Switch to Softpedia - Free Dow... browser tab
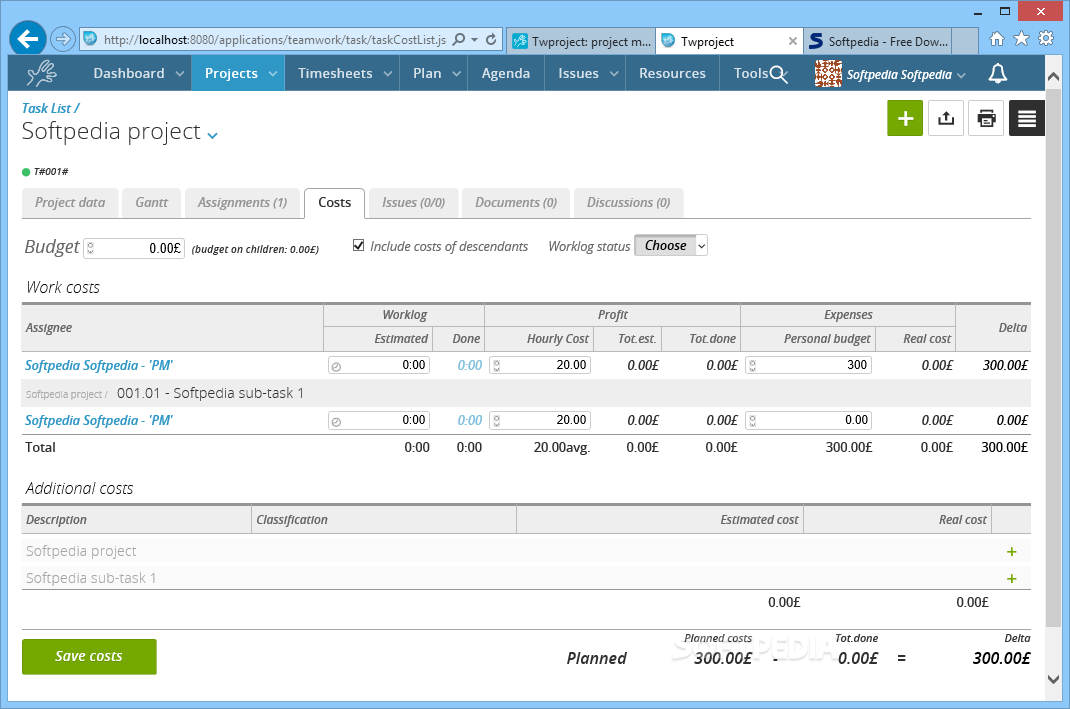Screen dimensions: 1070x709 878,41
